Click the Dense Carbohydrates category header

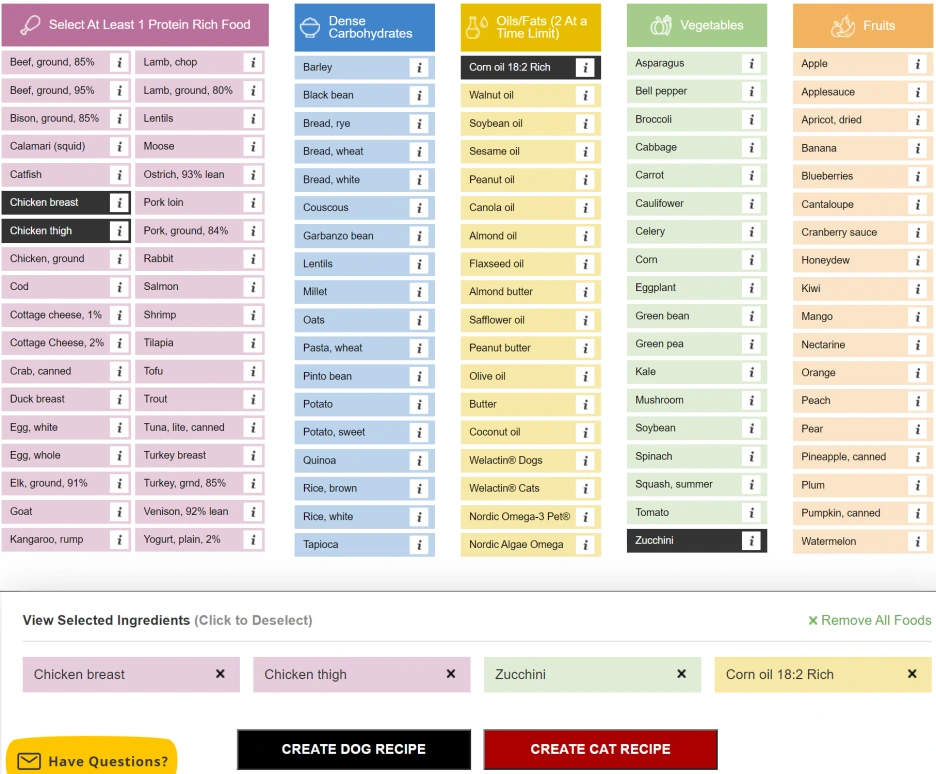(x=364, y=27)
